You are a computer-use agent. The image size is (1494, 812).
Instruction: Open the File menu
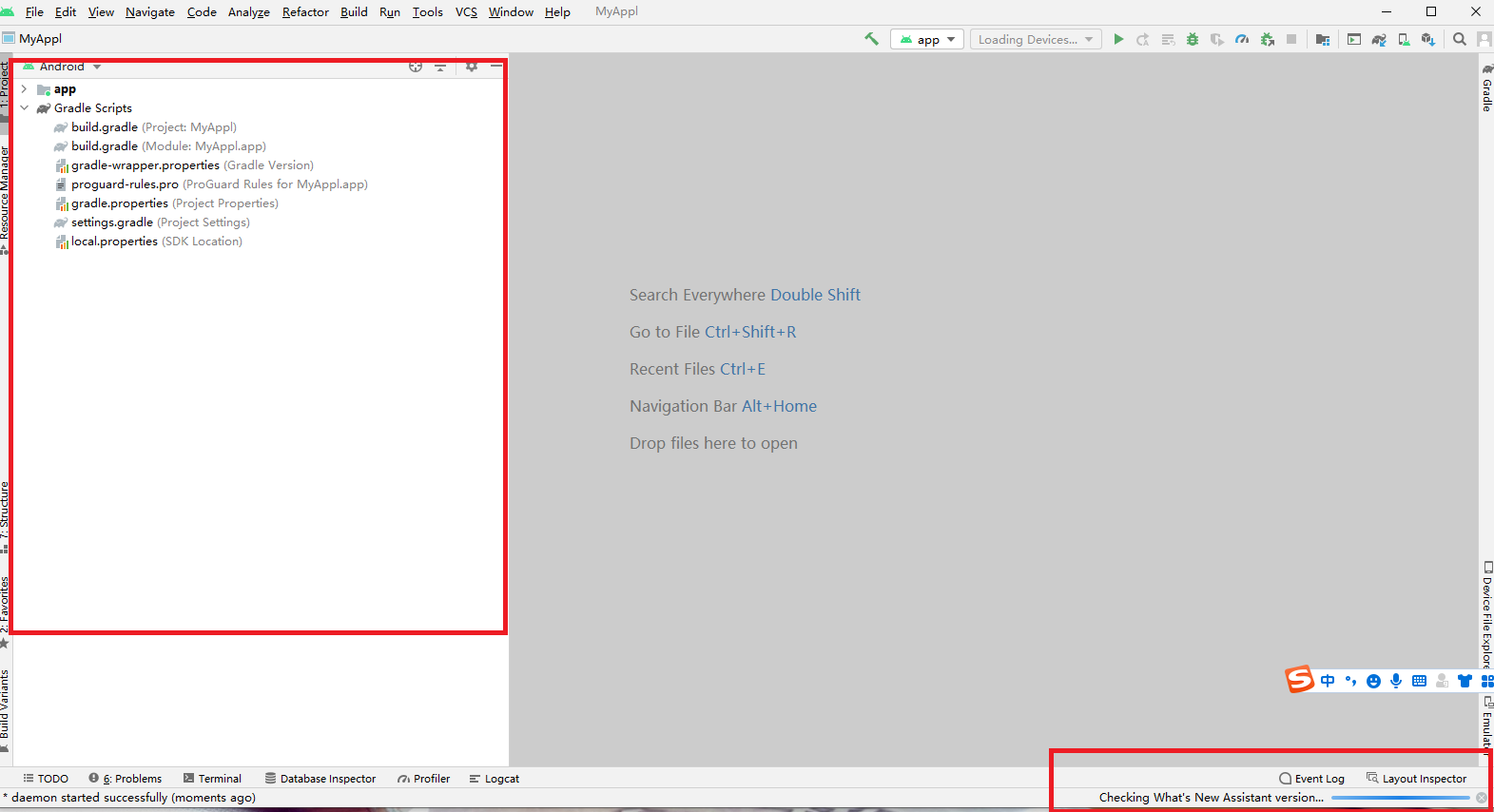point(34,11)
